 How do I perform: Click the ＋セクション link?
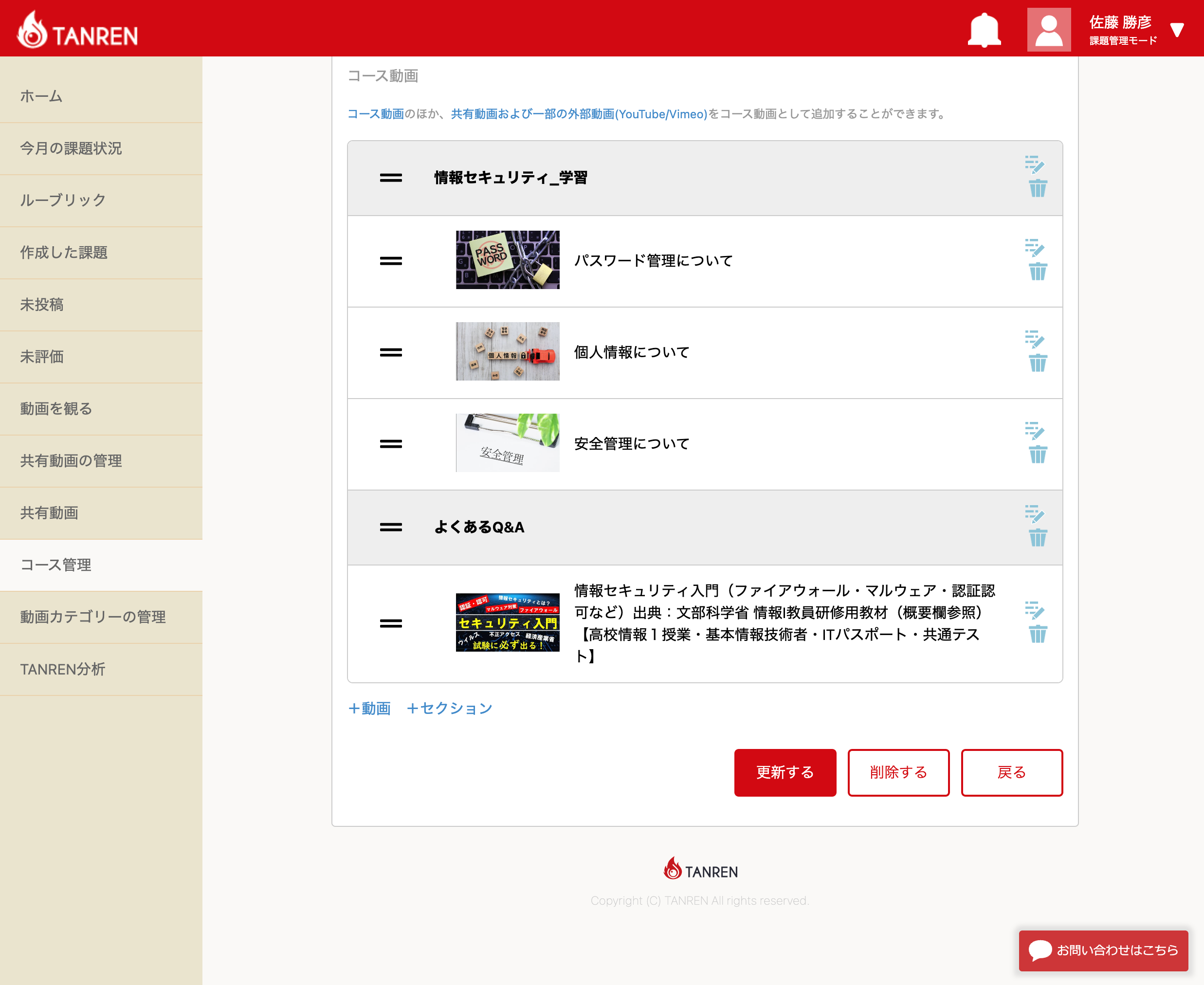449,708
